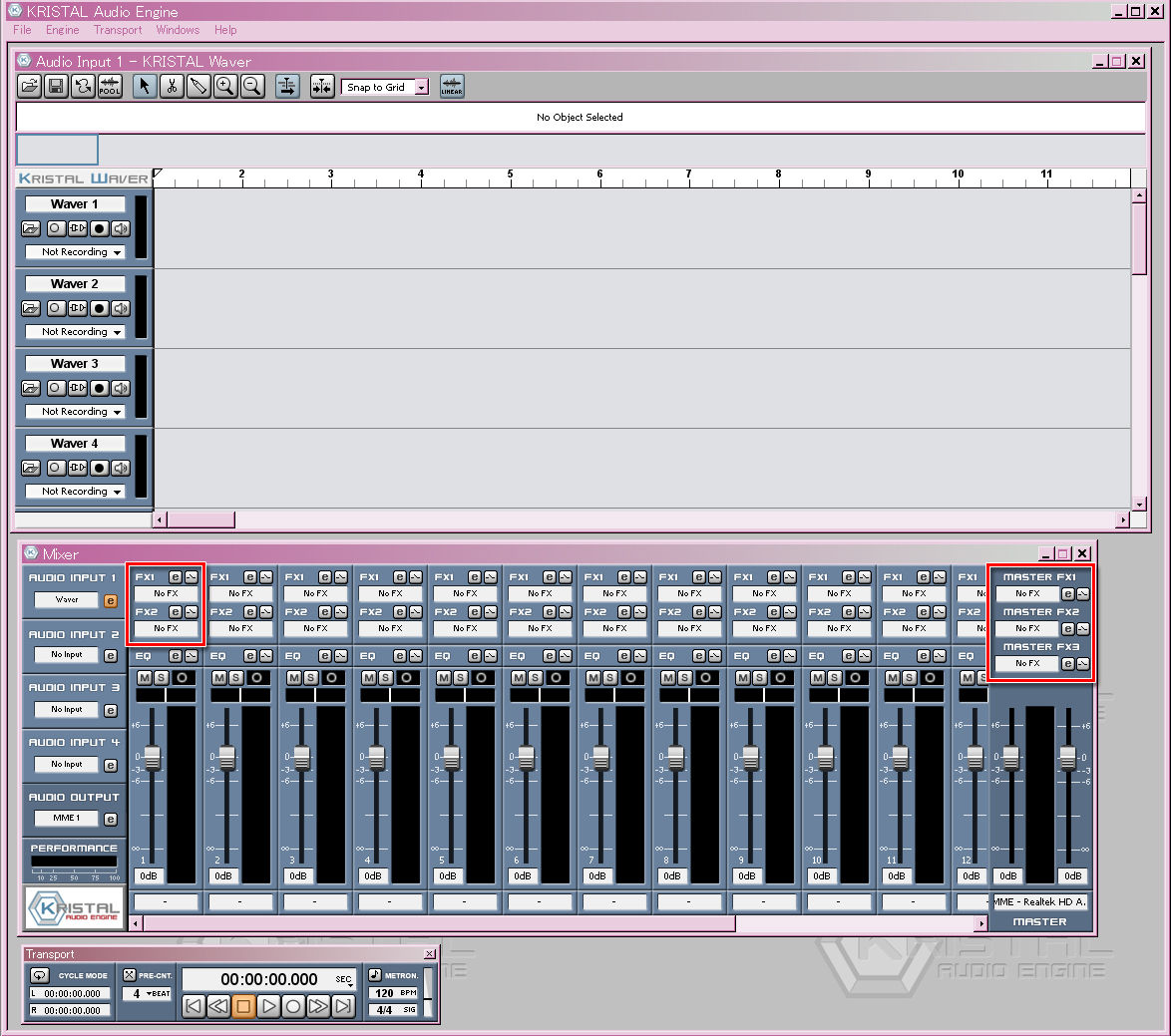Viewport: 1171px width, 1036px height.
Task: Click the revert/refresh arrows toolbar icon
Action: (x=83, y=87)
